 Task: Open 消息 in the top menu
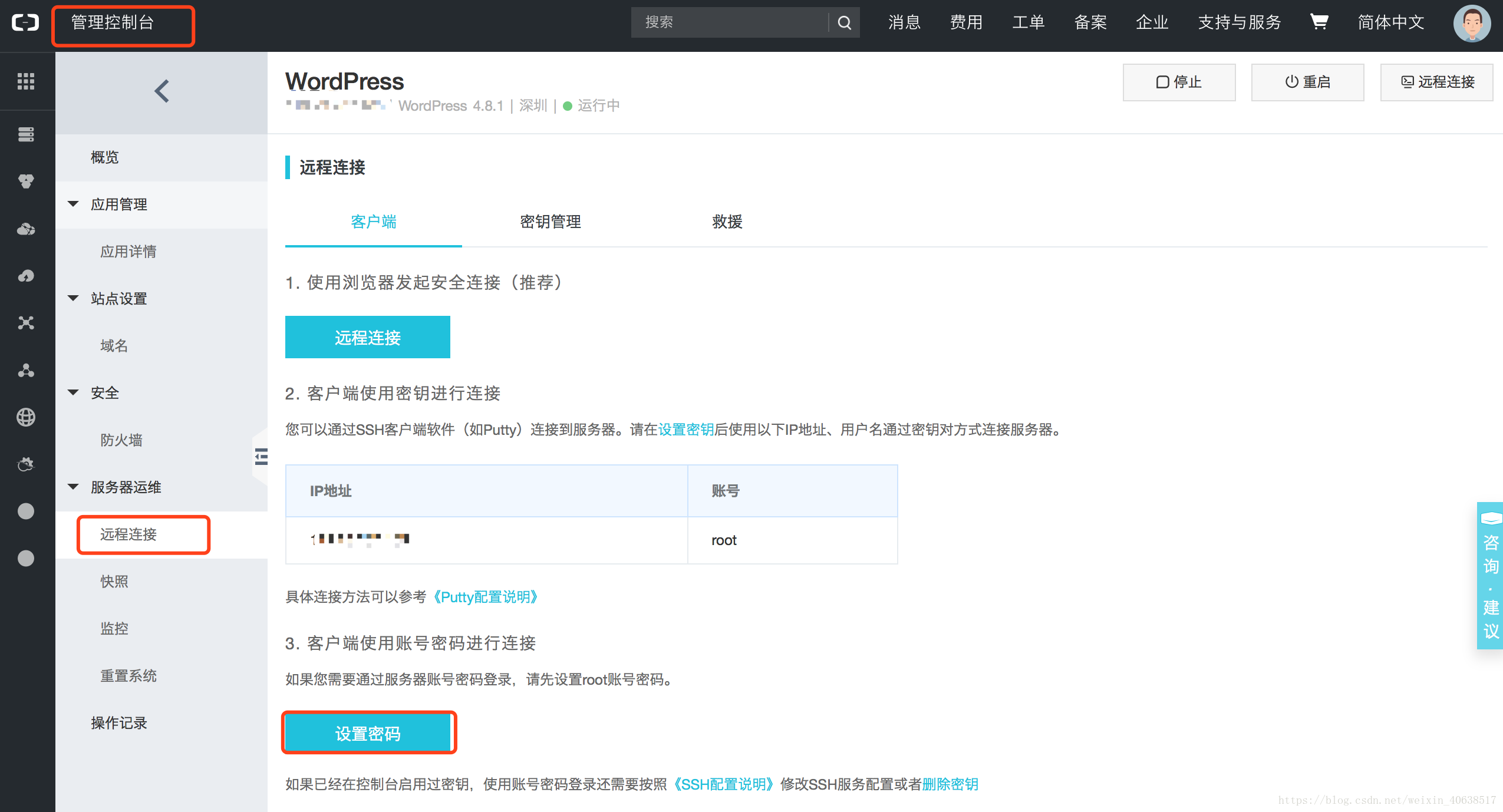coord(905,22)
